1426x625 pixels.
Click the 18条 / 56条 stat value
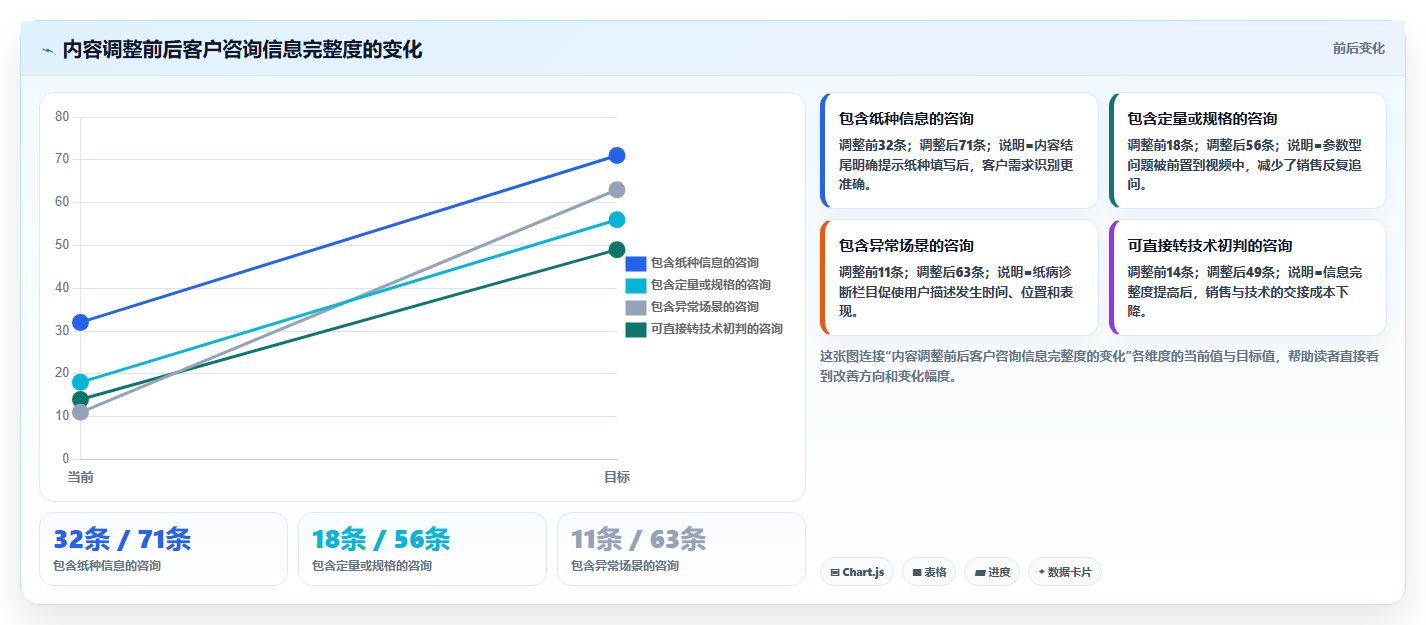tap(381, 539)
